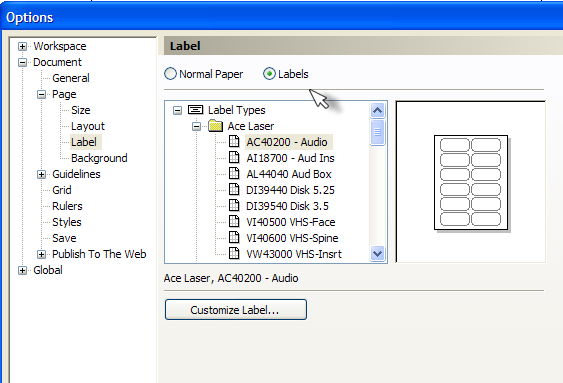Open the Size options page
This screenshot has width=563, height=383.
(81, 110)
